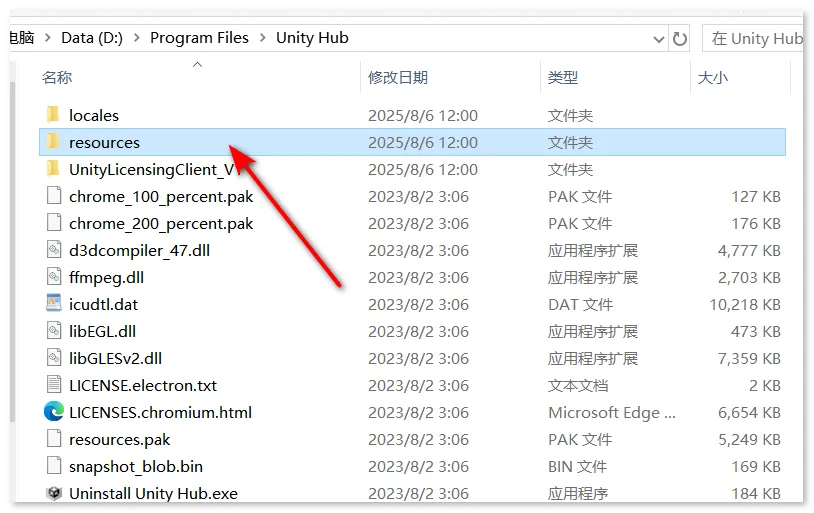Select Uninstall Unity Hub.exe file name
The width and height of the screenshot is (814, 513).
[x=153, y=493]
